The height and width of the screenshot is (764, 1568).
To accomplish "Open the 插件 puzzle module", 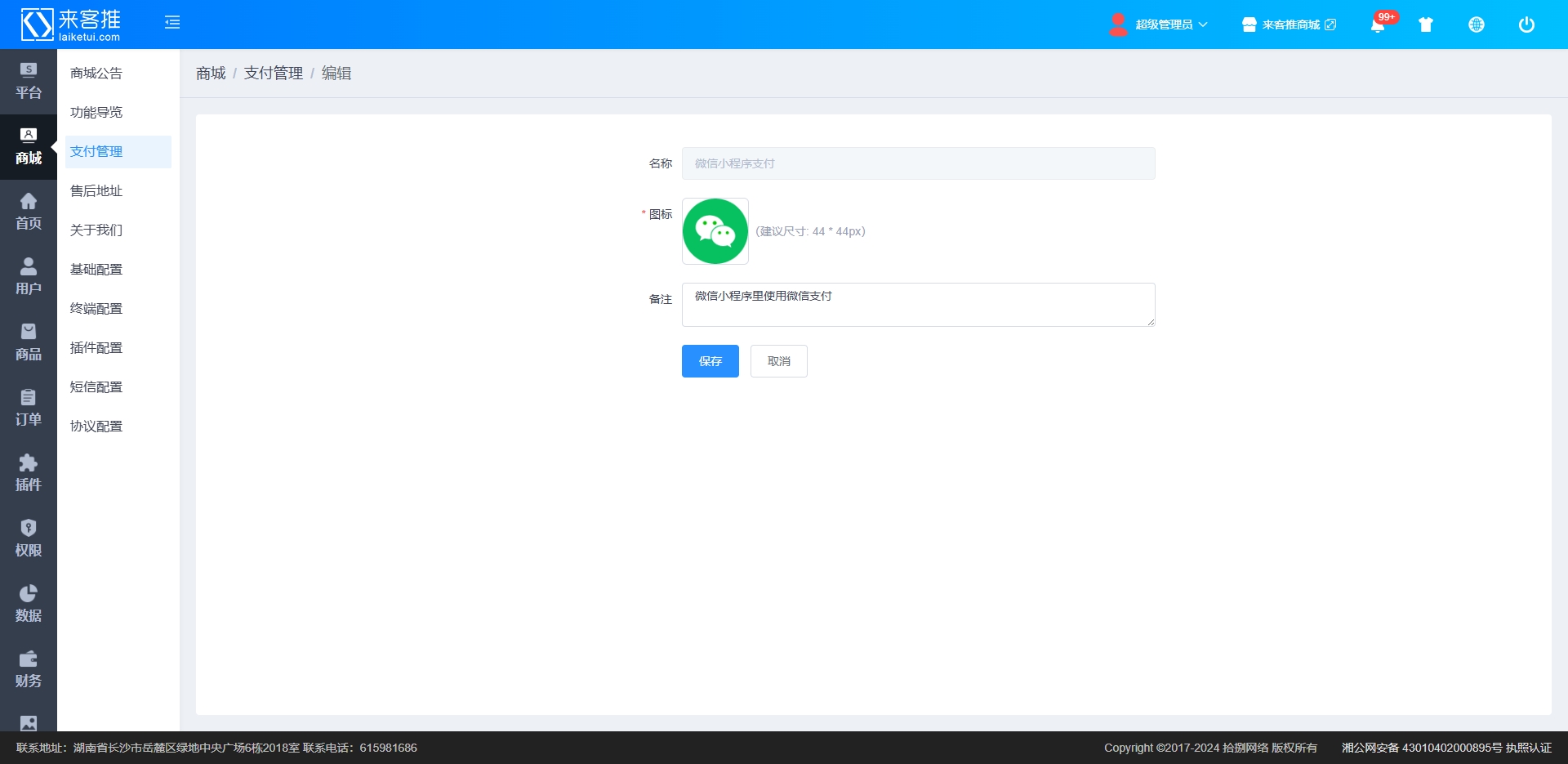I will 29,473.
